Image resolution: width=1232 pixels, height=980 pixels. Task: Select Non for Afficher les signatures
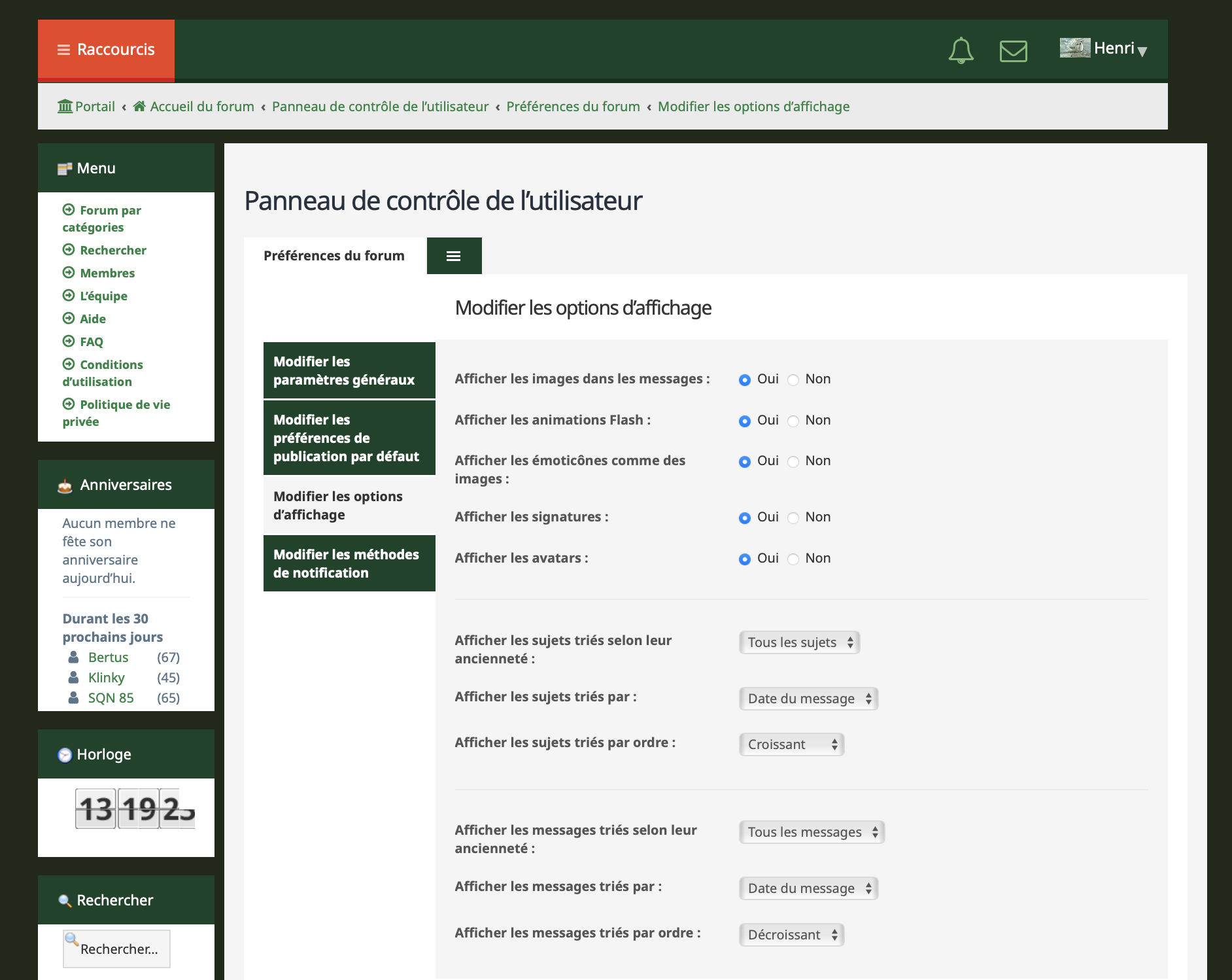(x=793, y=518)
